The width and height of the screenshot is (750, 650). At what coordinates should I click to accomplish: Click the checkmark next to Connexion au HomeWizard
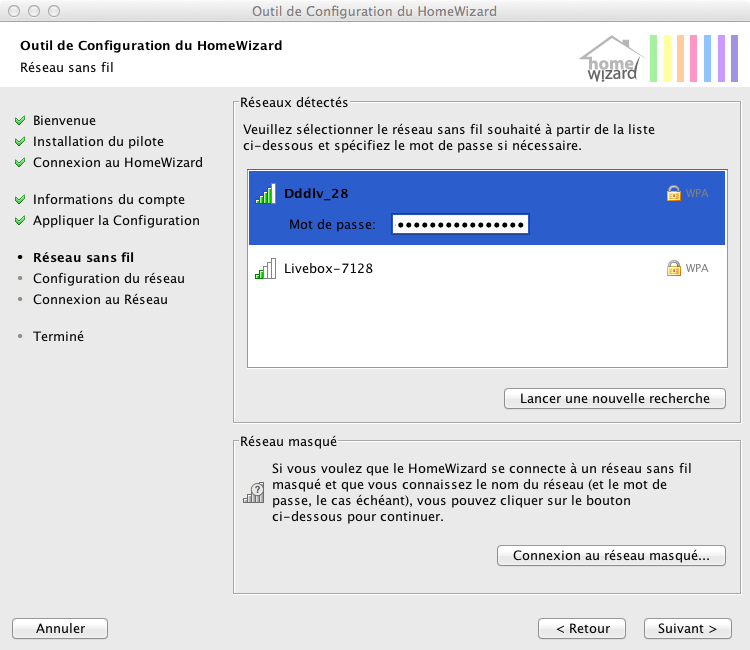tap(20, 163)
